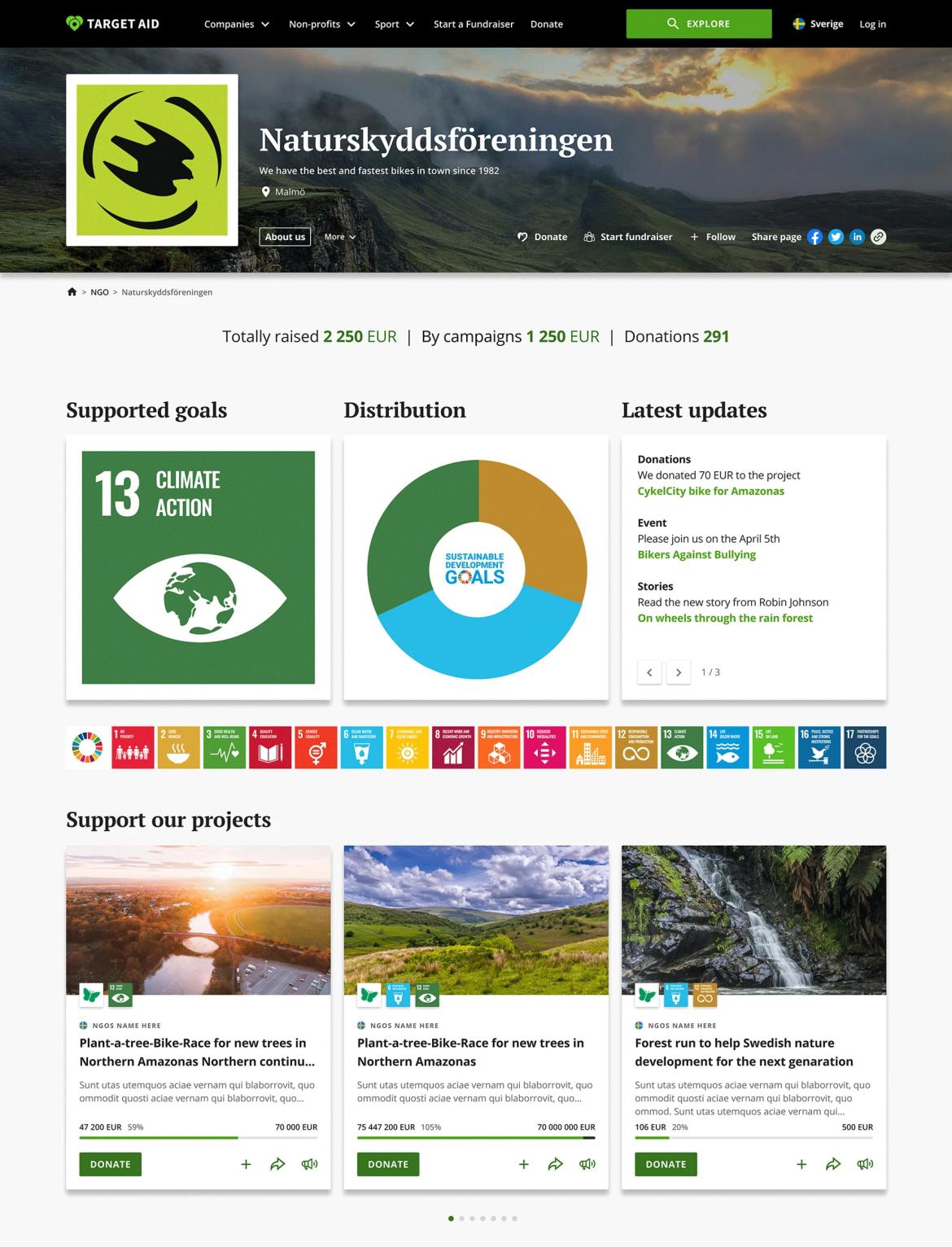Screen dimensions: 952x1247
Task: Open Start a Fundraiser nav item
Action: click(x=474, y=24)
